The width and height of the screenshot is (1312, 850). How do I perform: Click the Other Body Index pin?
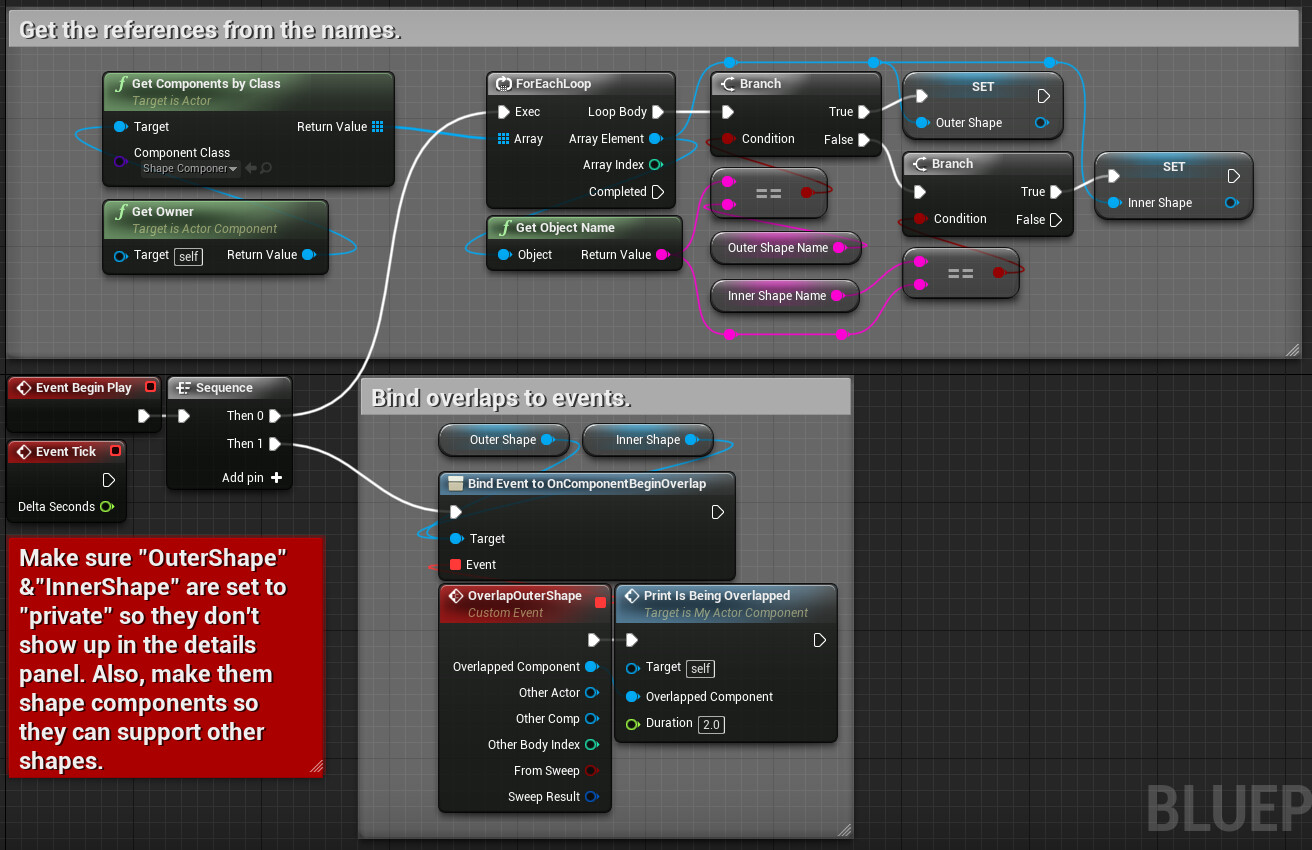tap(591, 745)
